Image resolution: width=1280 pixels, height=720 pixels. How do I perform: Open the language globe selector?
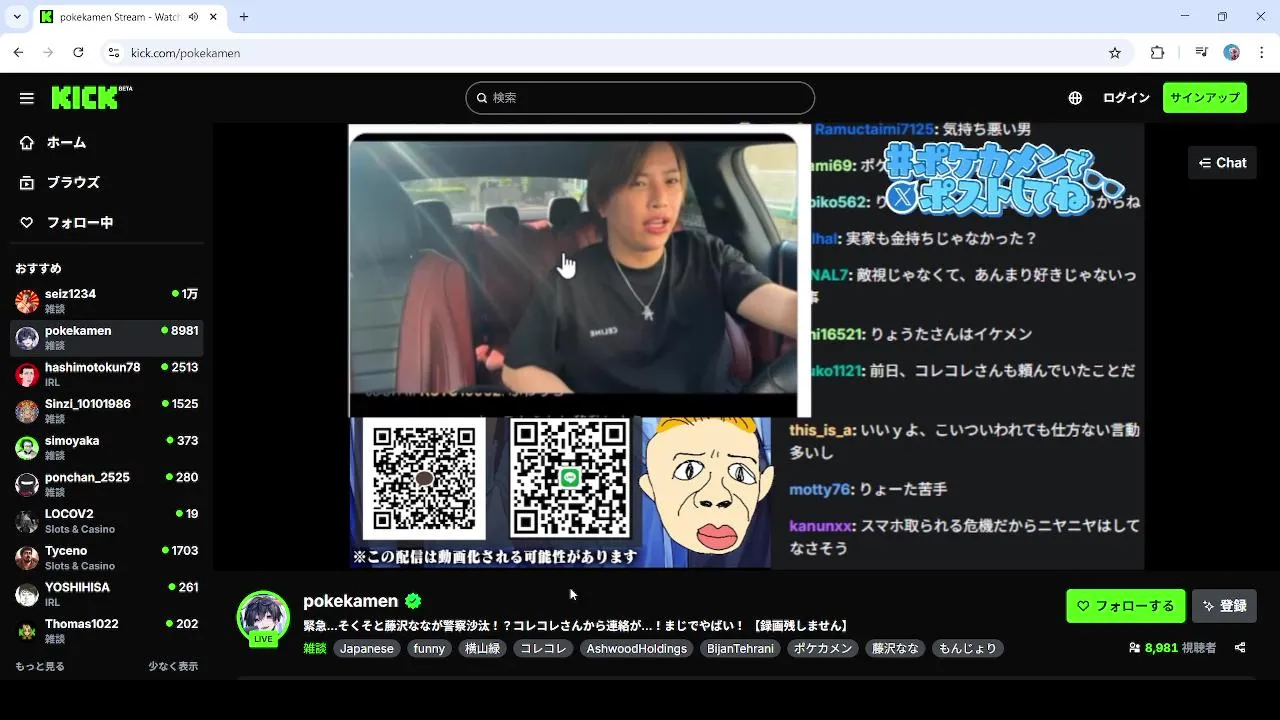(1075, 98)
